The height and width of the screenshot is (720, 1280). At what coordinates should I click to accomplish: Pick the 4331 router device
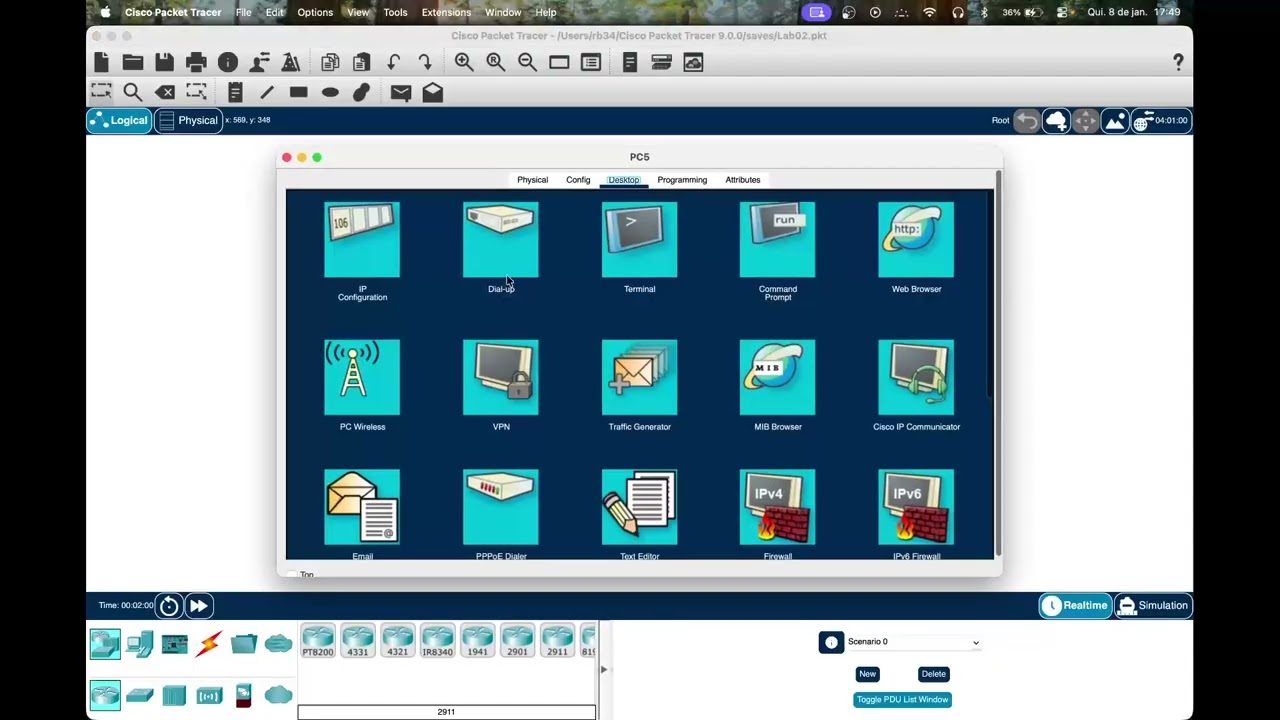pyautogui.click(x=357, y=641)
